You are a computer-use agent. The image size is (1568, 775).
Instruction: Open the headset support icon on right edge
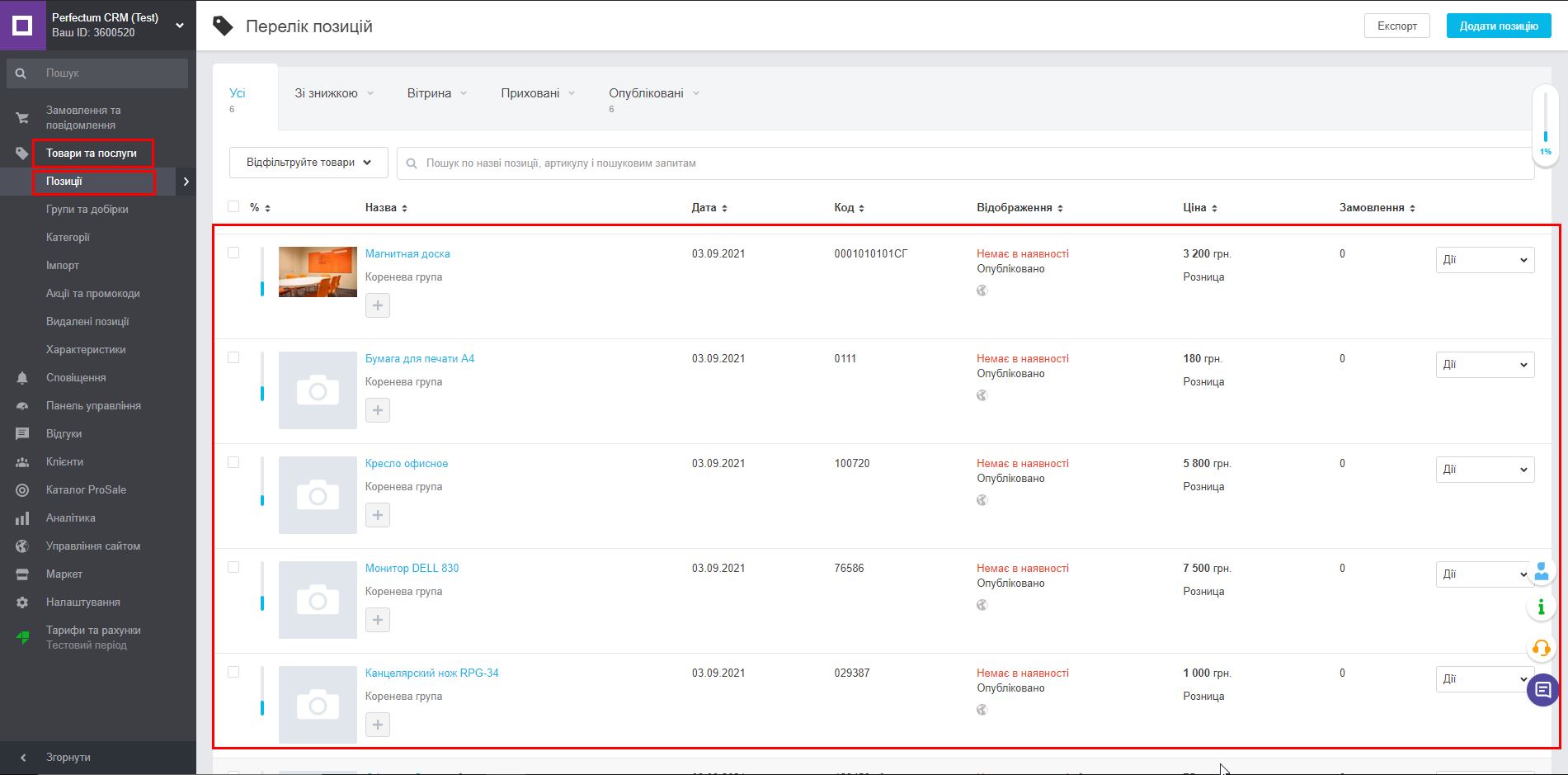pyautogui.click(x=1541, y=649)
